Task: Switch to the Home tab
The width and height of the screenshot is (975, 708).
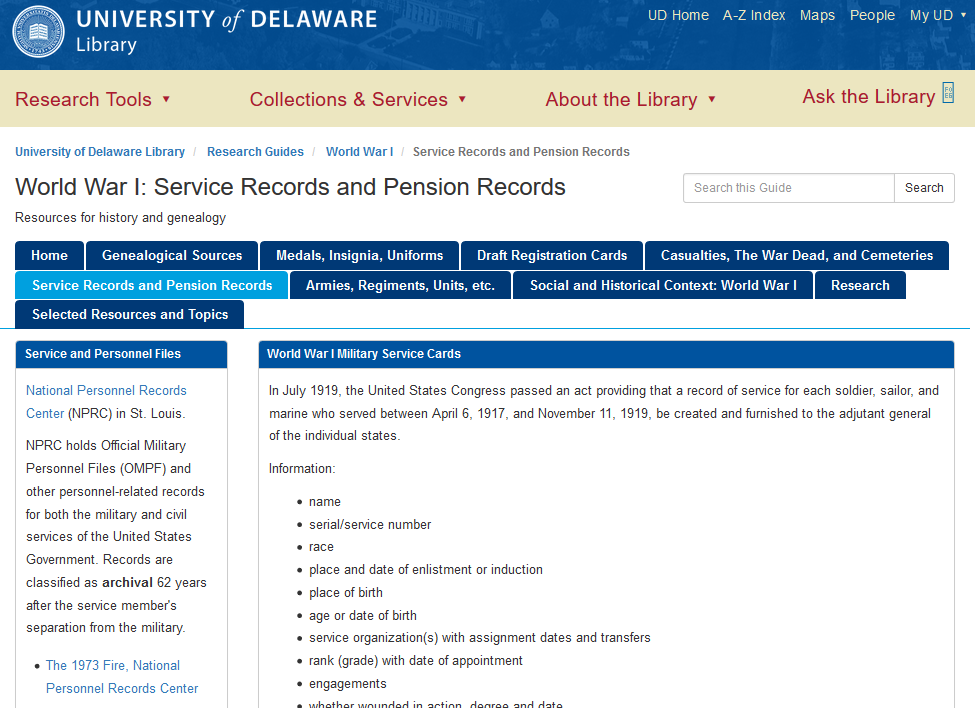Action: pyautogui.click(x=49, y=255)
